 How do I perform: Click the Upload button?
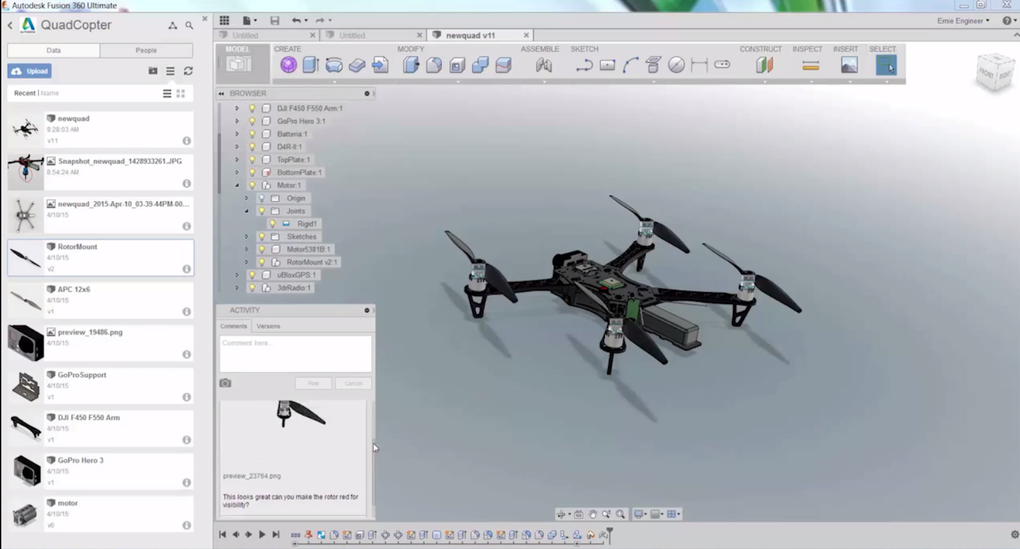click(x=30, y=71)
